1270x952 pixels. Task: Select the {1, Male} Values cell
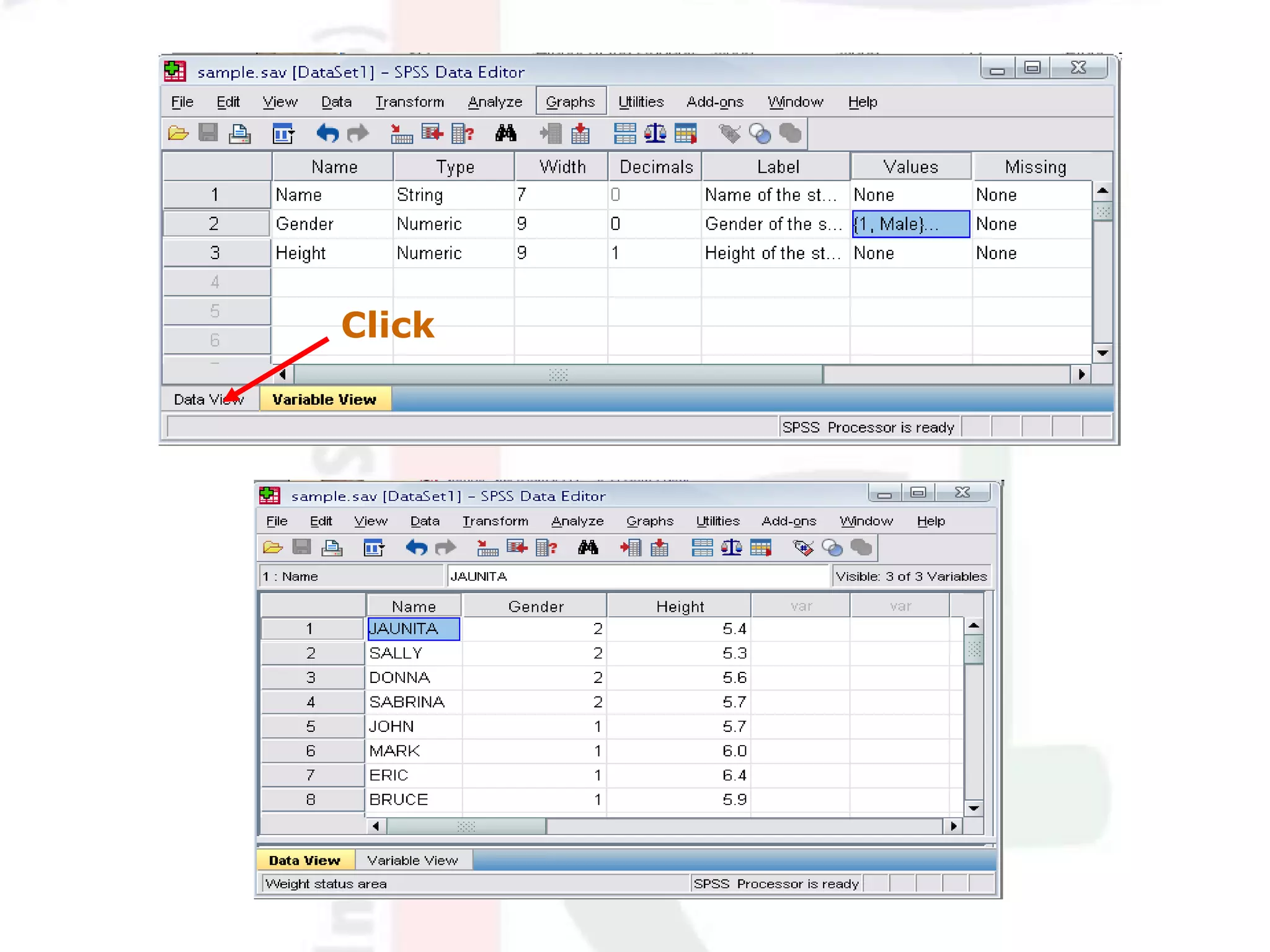click(x=910, y=224)
